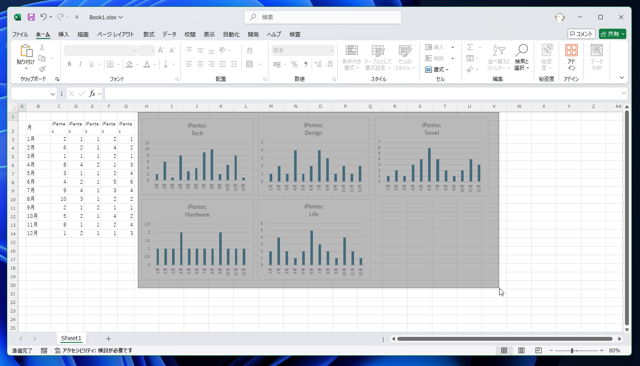Click the Increase Indent icon
The width and height of the screenshot is (640, 366).
[x=233, y=64]
